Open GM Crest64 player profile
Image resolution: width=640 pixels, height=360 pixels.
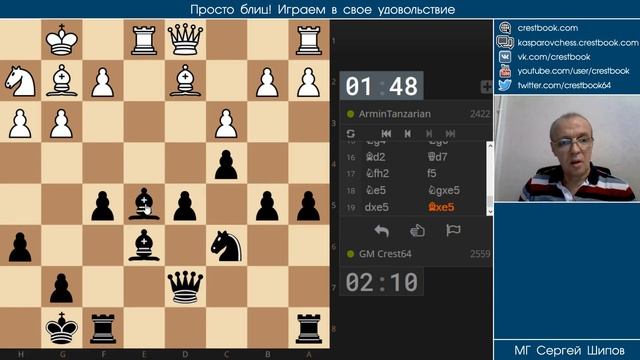tap(385, 254)
